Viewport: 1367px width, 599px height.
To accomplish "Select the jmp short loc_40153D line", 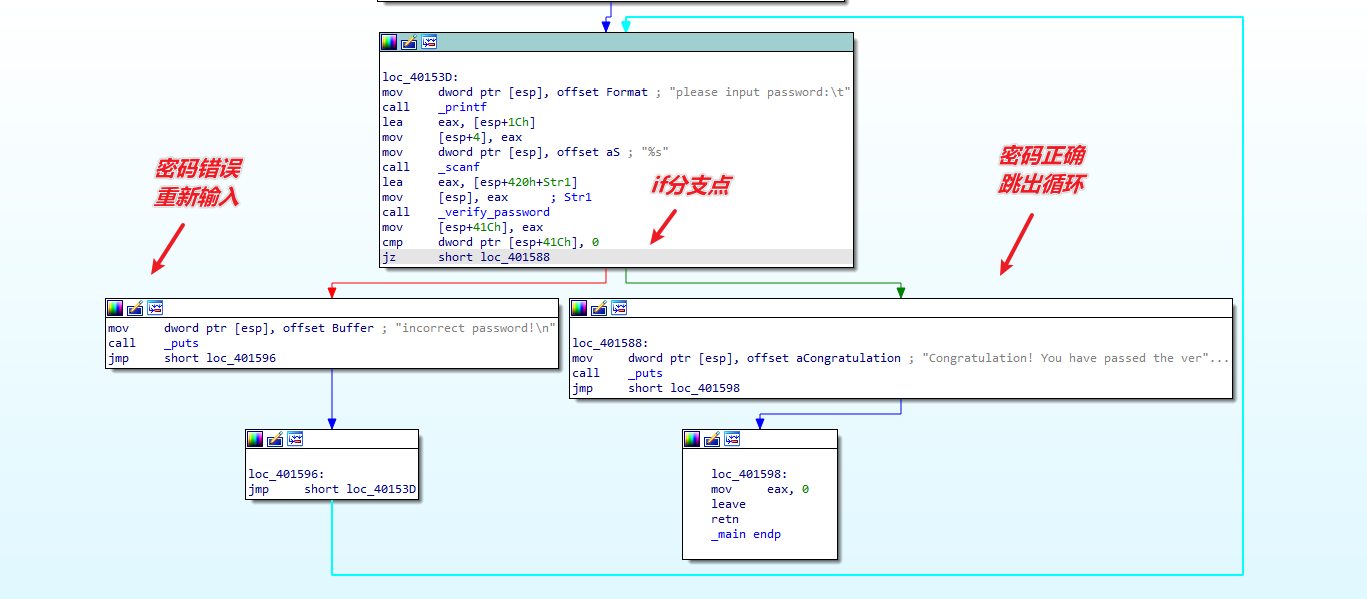I will pyautogui.click(x=332, y=489).
